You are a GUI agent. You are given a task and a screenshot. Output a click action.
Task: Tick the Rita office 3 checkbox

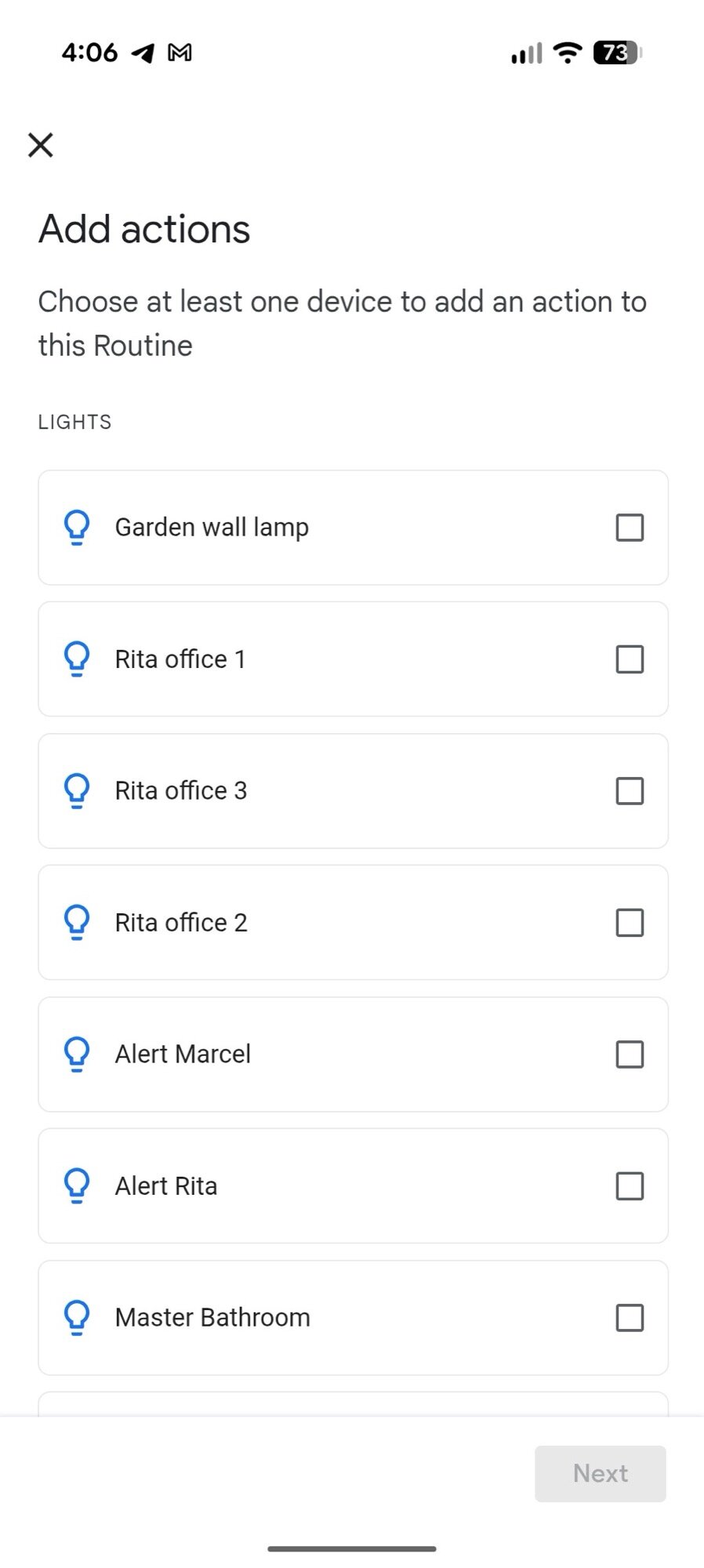(x=630, y=791)
